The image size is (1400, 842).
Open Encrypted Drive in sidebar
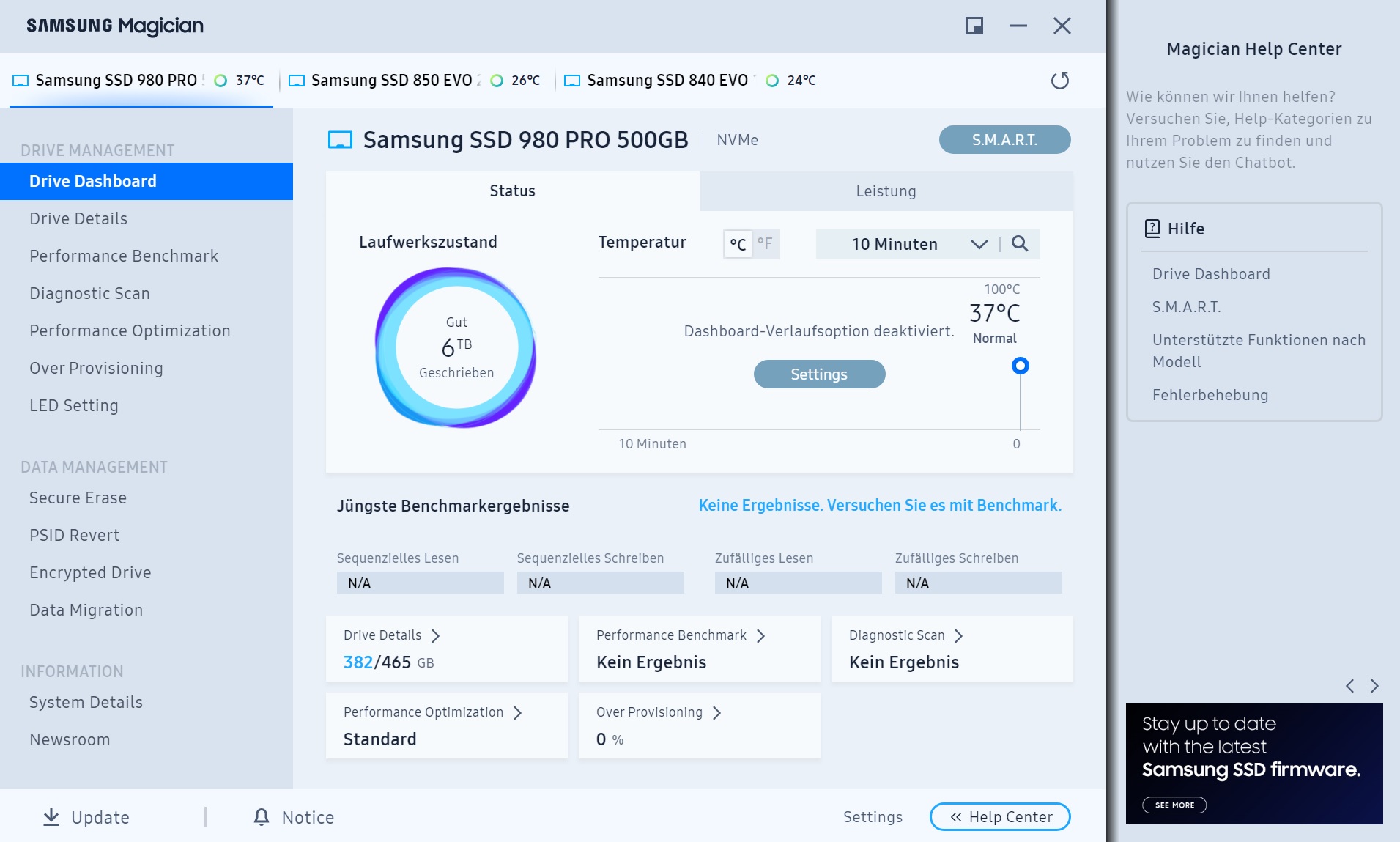point(147,572)
